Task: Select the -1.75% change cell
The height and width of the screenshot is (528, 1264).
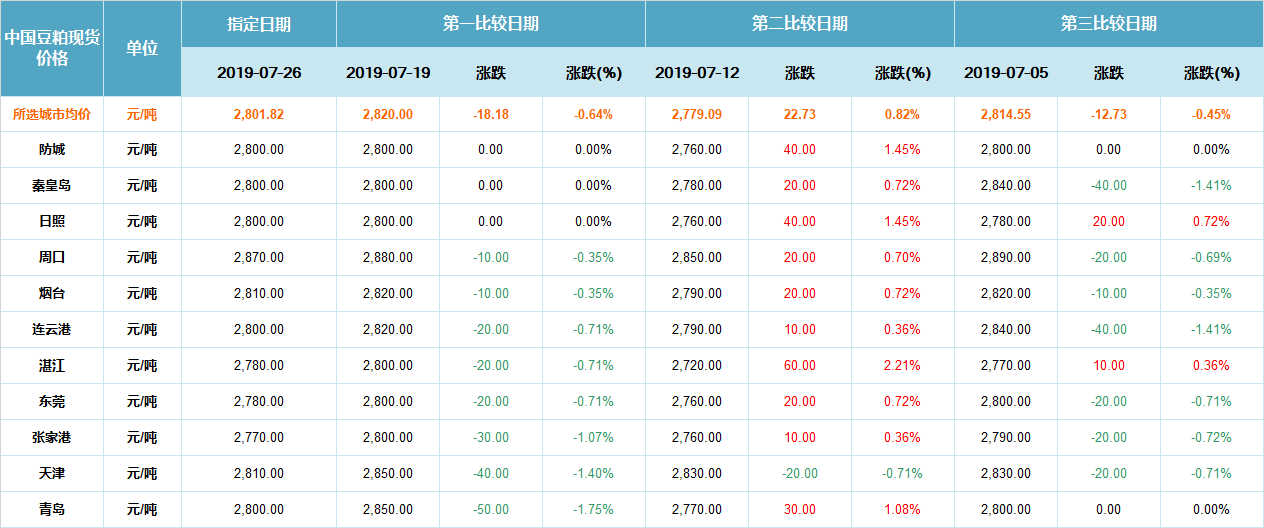Action: (x=593, y=509)
